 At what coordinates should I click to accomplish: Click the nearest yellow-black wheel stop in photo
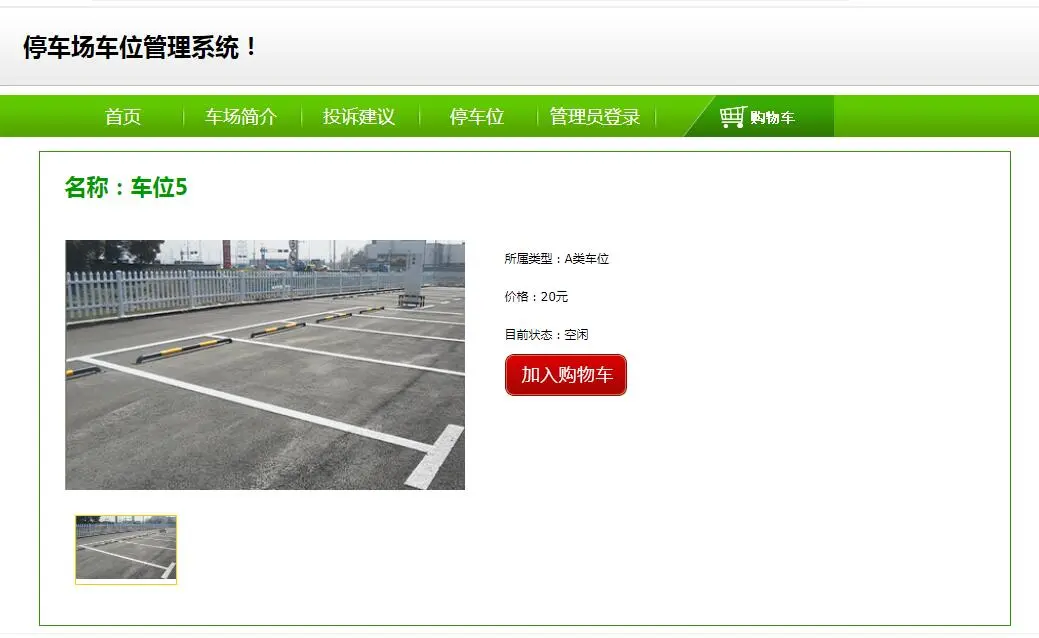184,350
